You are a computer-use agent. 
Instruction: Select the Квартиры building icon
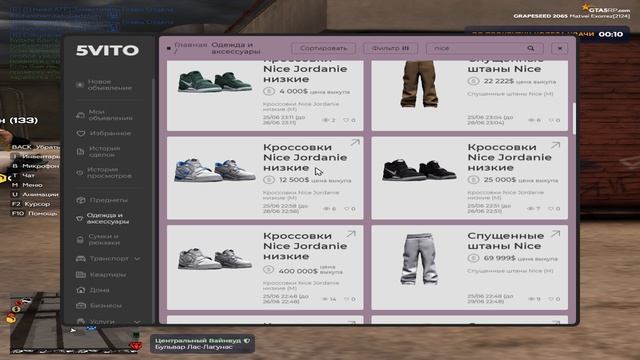pos(81,275)
